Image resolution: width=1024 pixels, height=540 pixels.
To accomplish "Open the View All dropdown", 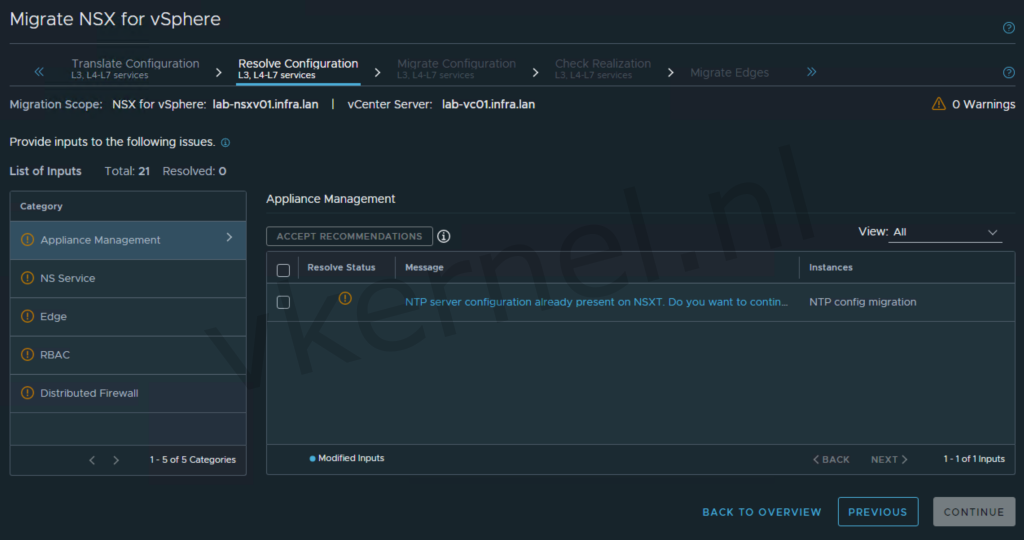I will [945, 232].
